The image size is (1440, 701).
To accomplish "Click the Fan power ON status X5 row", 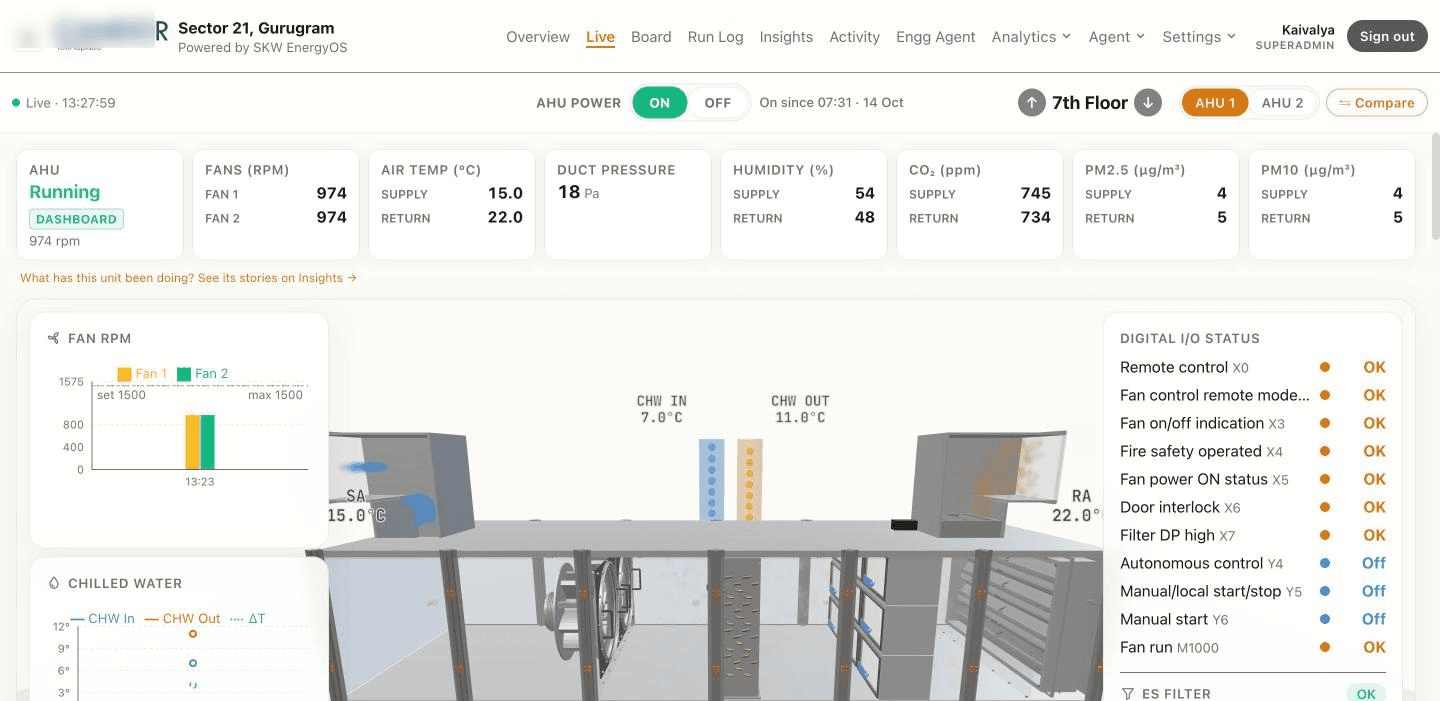I will tap(1253, 479).
